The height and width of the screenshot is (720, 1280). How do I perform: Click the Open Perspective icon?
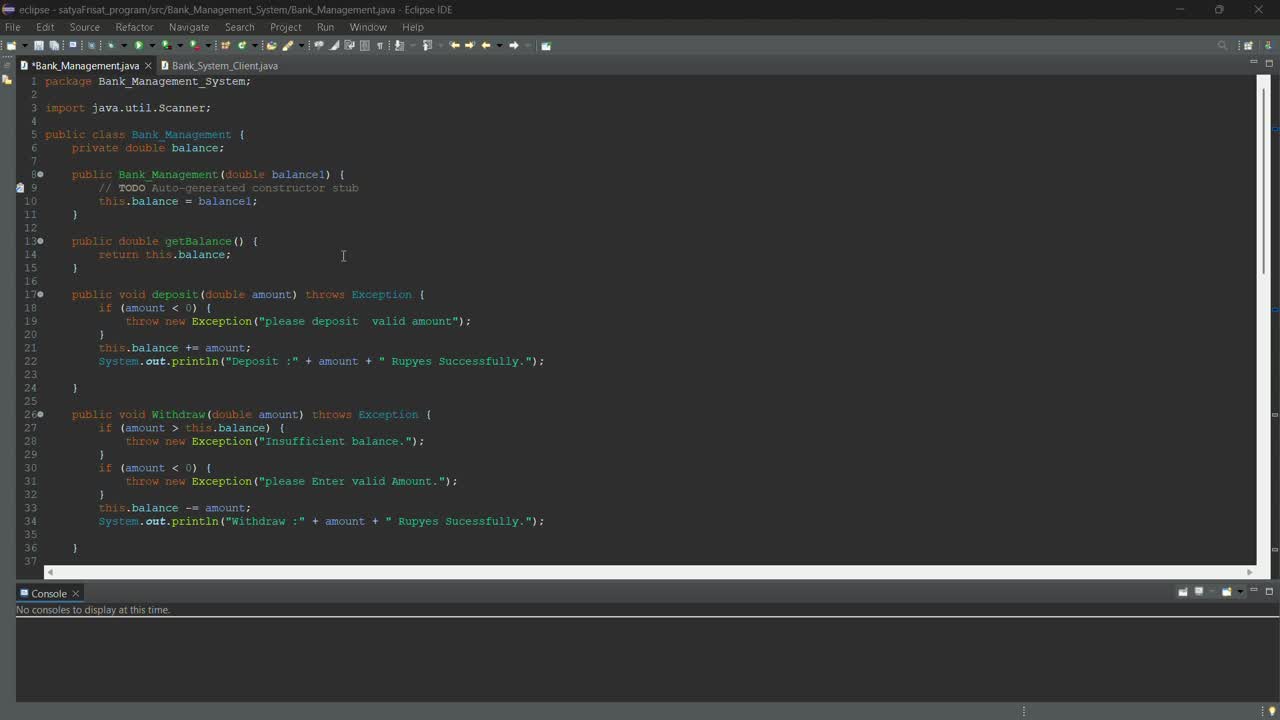(1248, 45)
